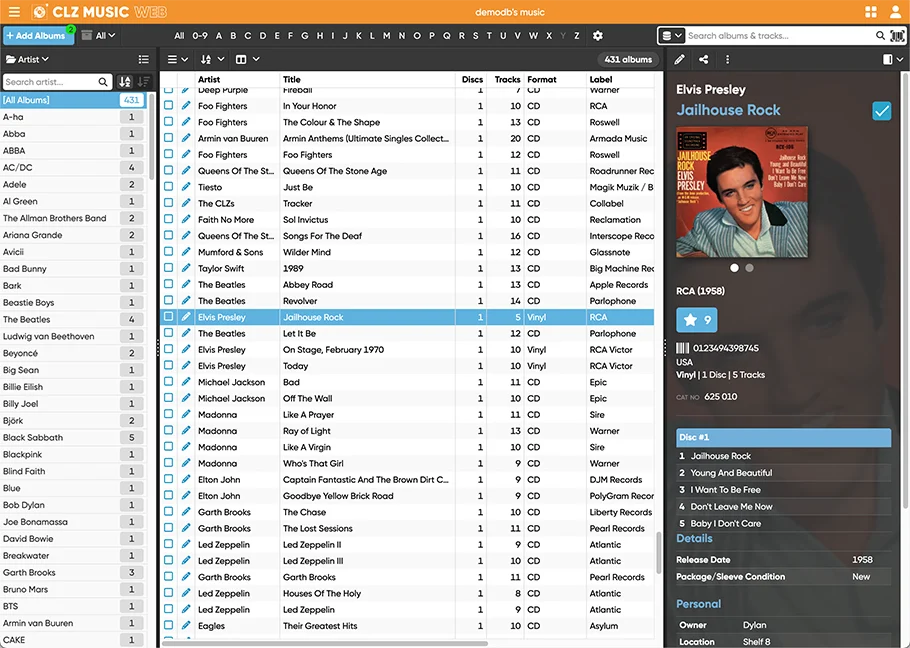Image resolution: width=910 pixels, height=648 pixels.
Task: Edit the selected album with toolbar pencil
Action: (x=679, y=59)
